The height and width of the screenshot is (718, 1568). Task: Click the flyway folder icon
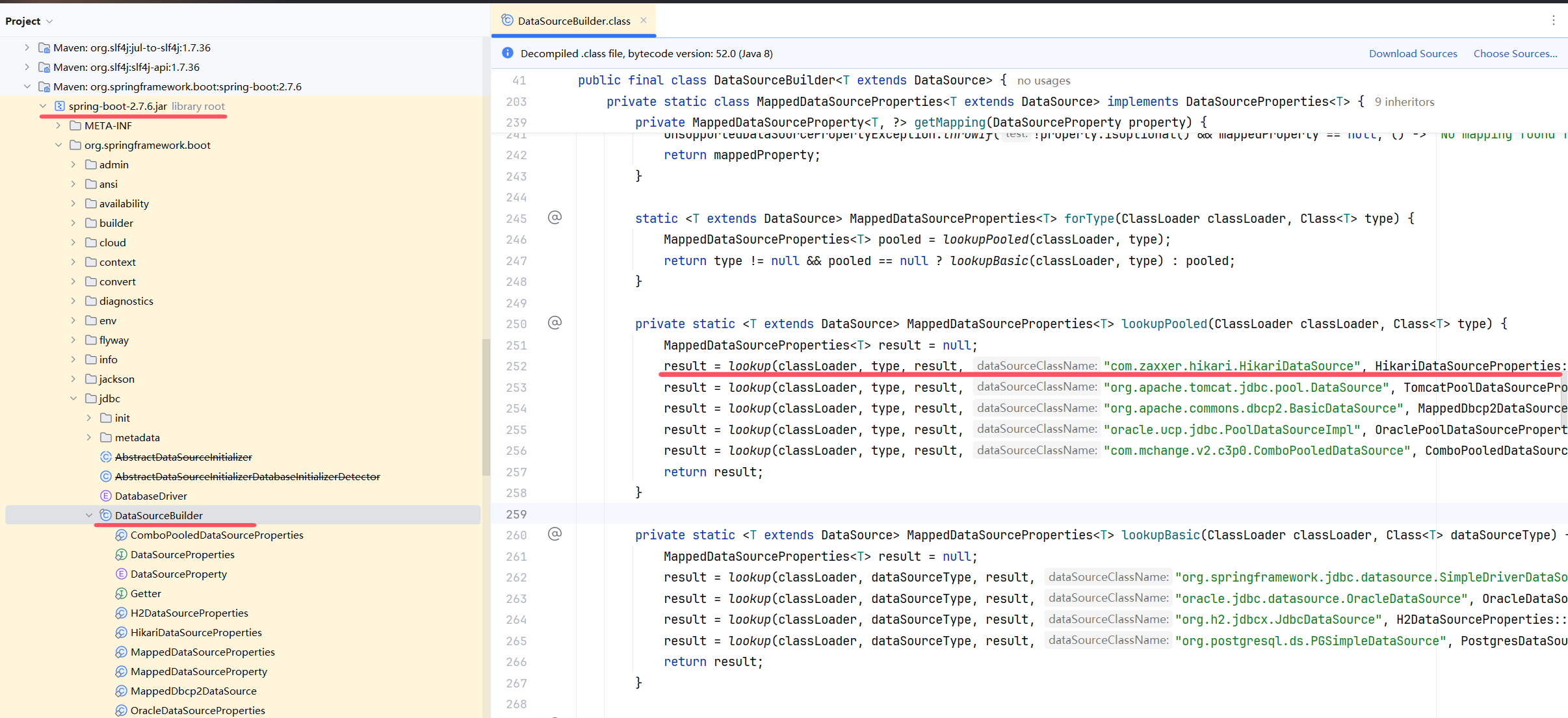pos(91,340)
